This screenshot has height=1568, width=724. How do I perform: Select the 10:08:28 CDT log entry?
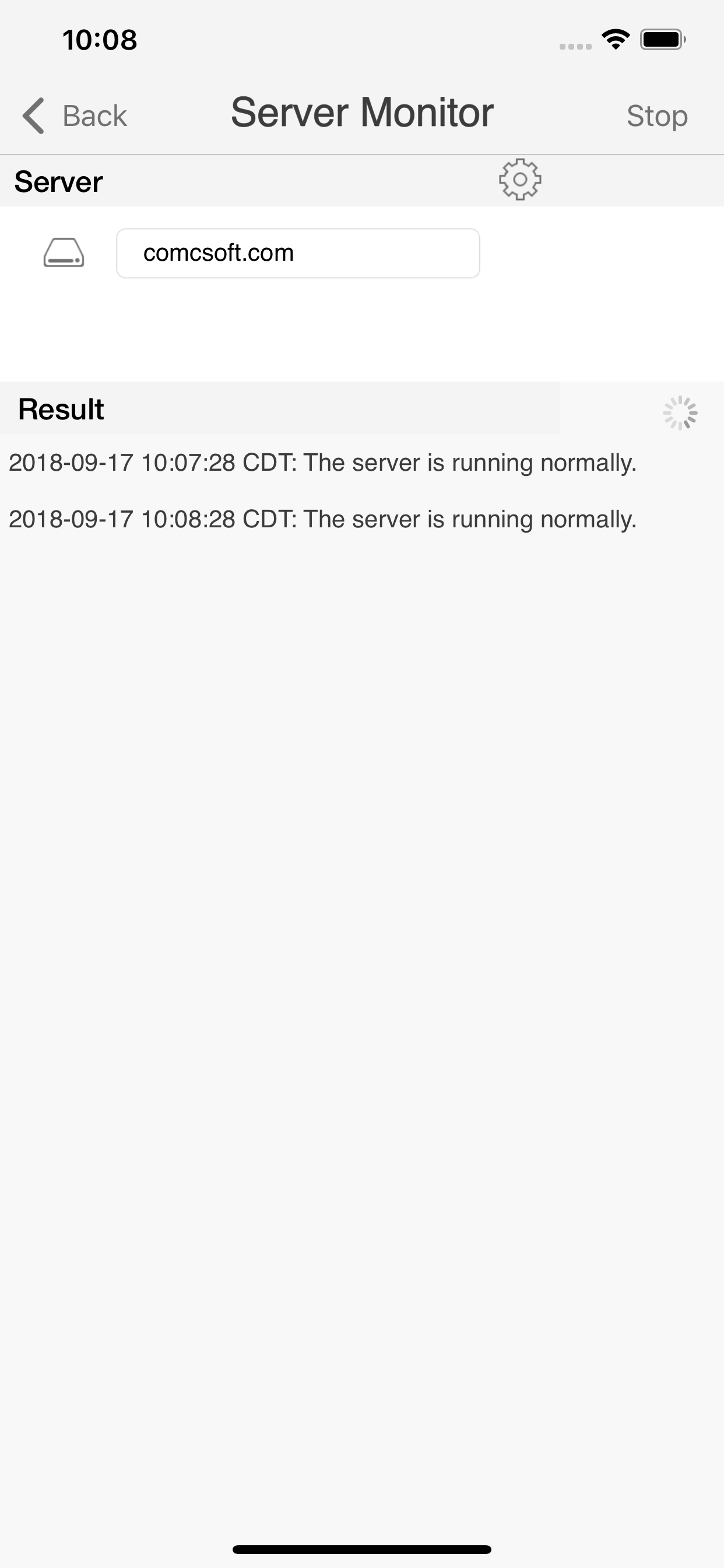[322, 519]
